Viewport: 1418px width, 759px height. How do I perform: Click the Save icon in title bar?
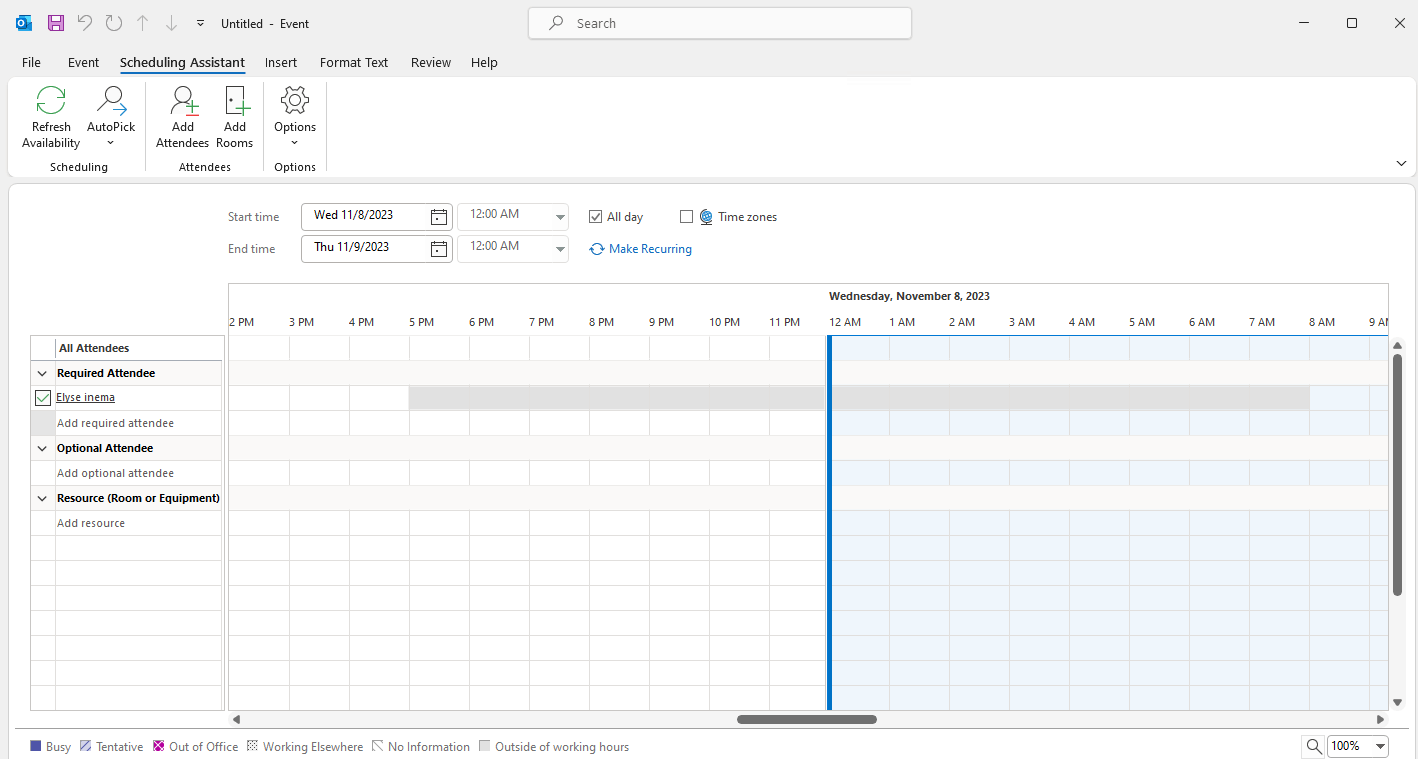(x=56, y=23)
